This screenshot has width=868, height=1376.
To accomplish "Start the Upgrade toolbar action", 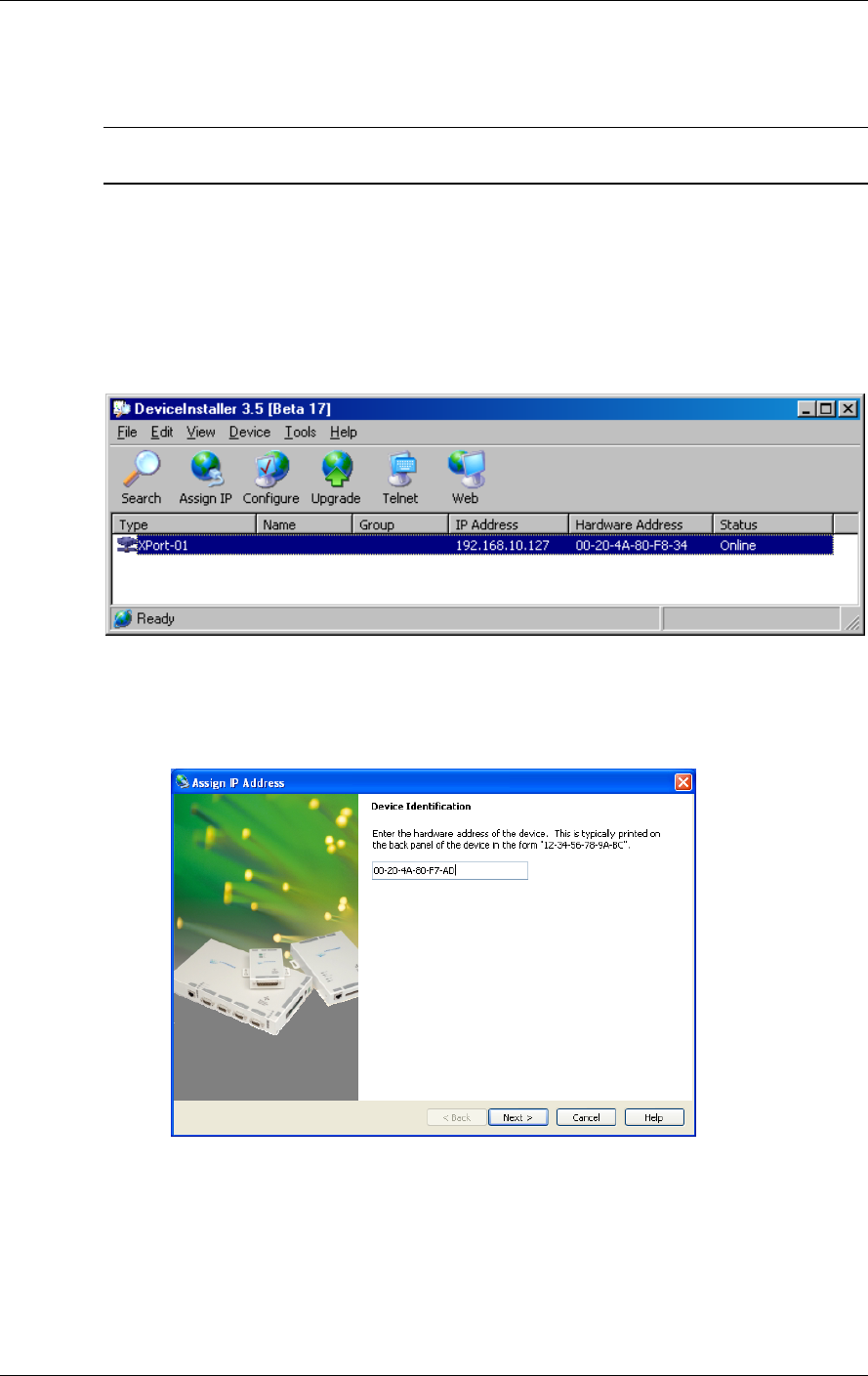I will coord(336,478).
